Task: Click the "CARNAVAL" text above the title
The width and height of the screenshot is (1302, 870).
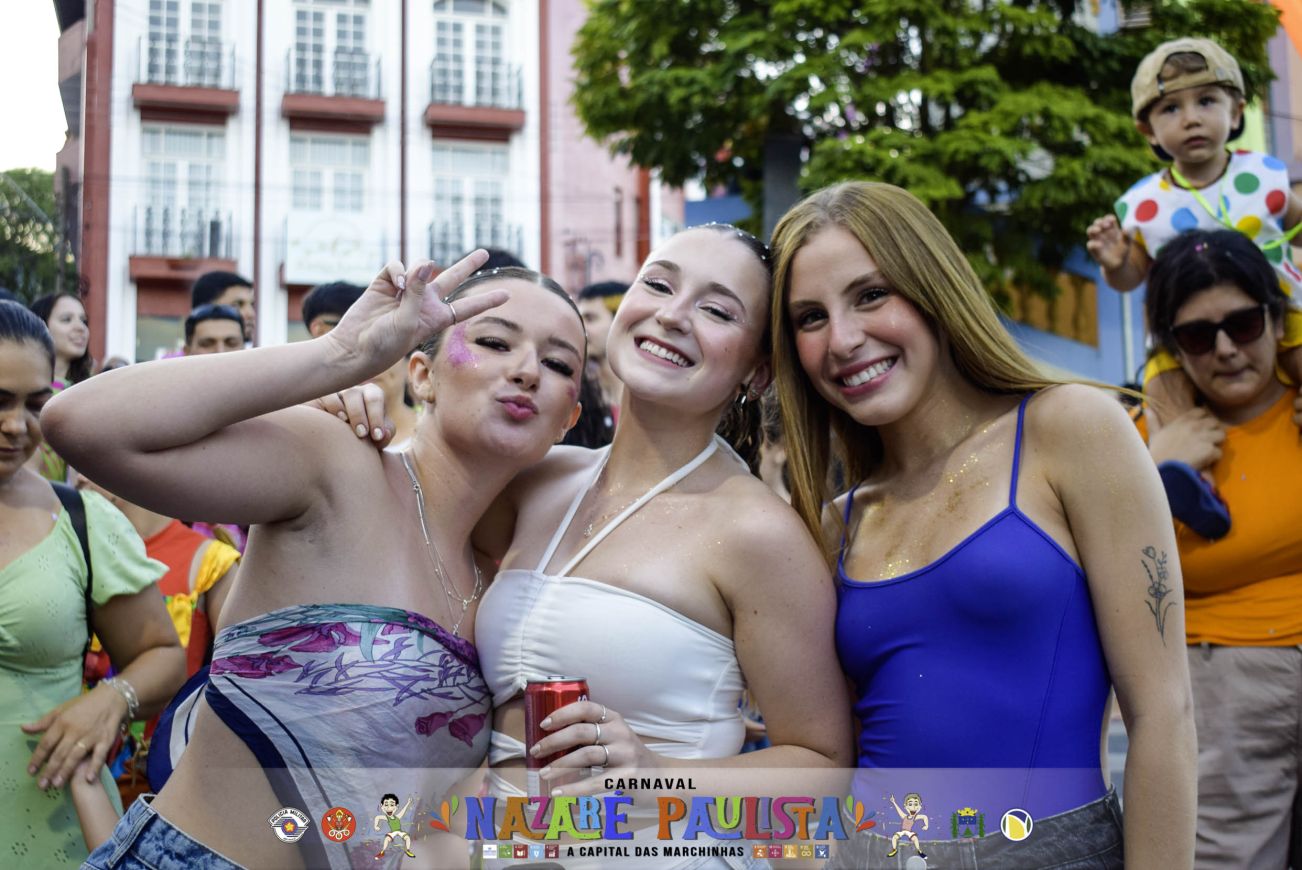Action: tap(650, 784)
